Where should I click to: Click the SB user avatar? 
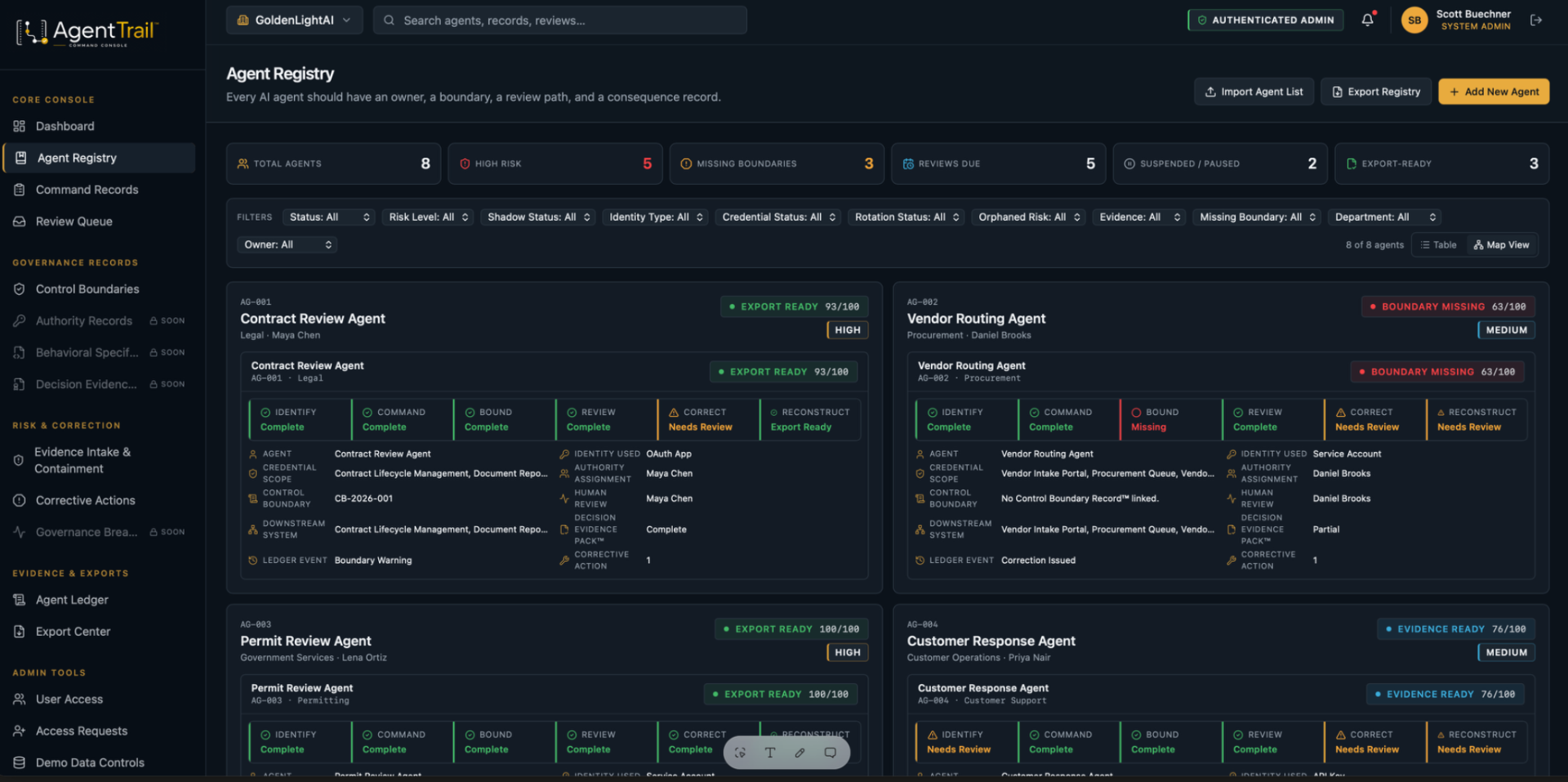click(x=1414, y=20)
